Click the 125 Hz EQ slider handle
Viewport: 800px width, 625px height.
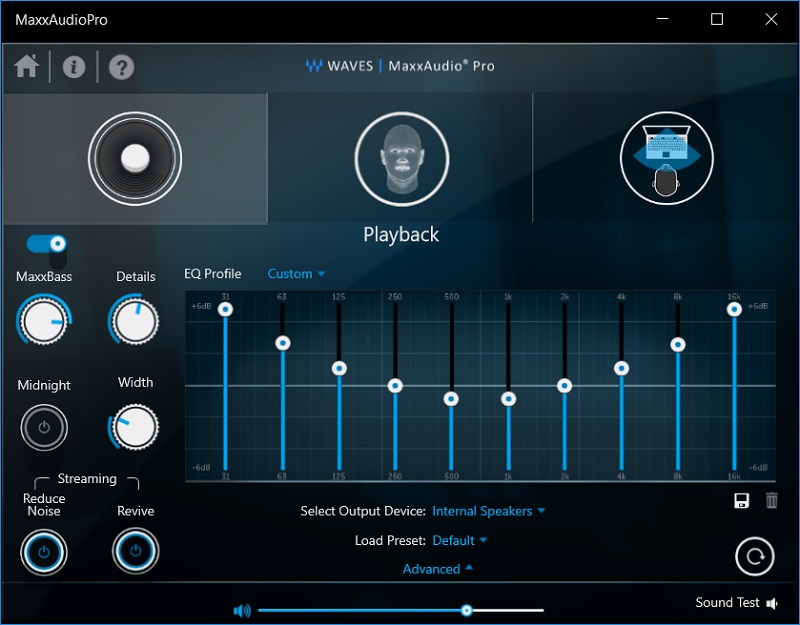339,368
